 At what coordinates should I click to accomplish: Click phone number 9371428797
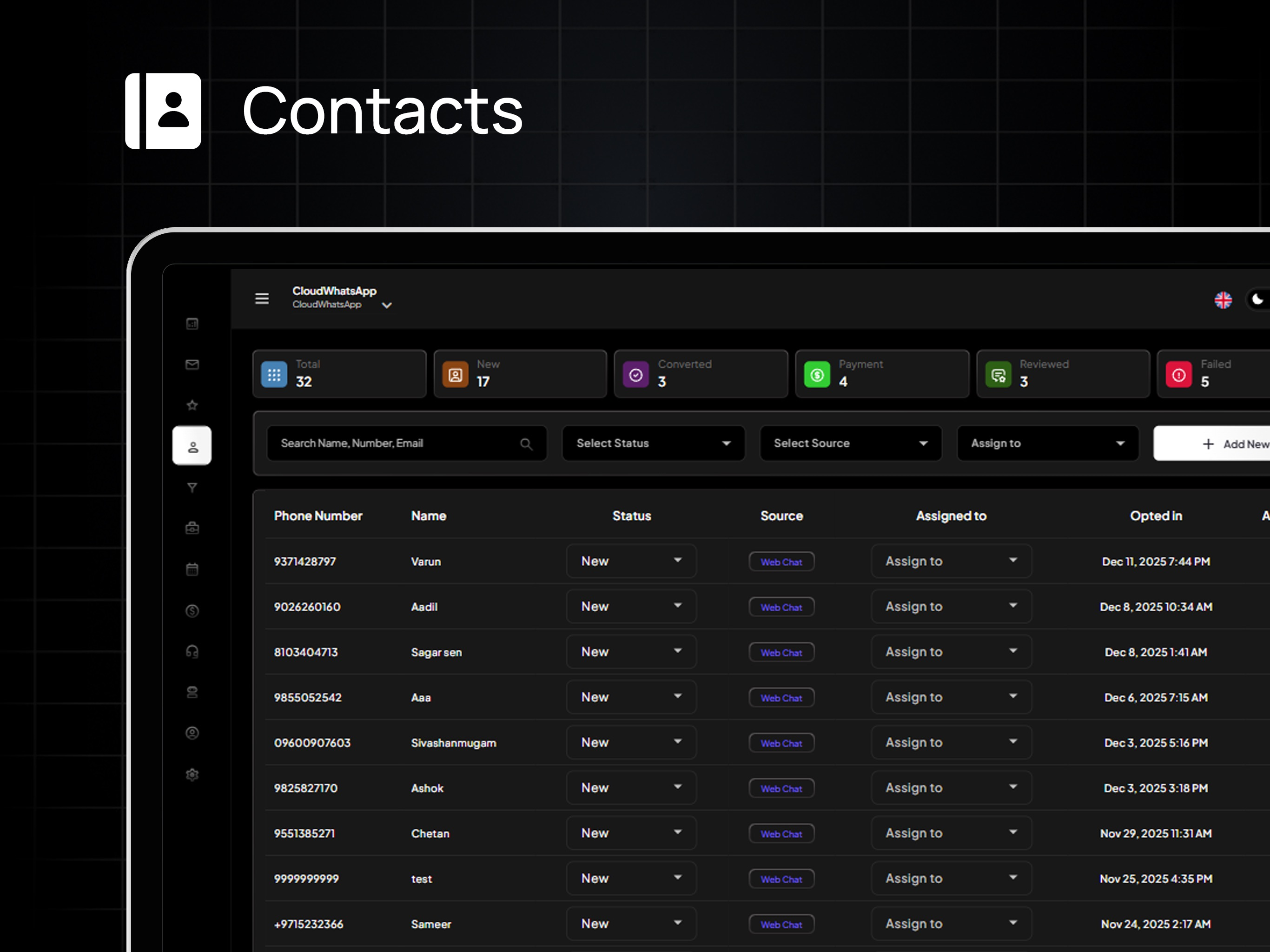(305, 562)
